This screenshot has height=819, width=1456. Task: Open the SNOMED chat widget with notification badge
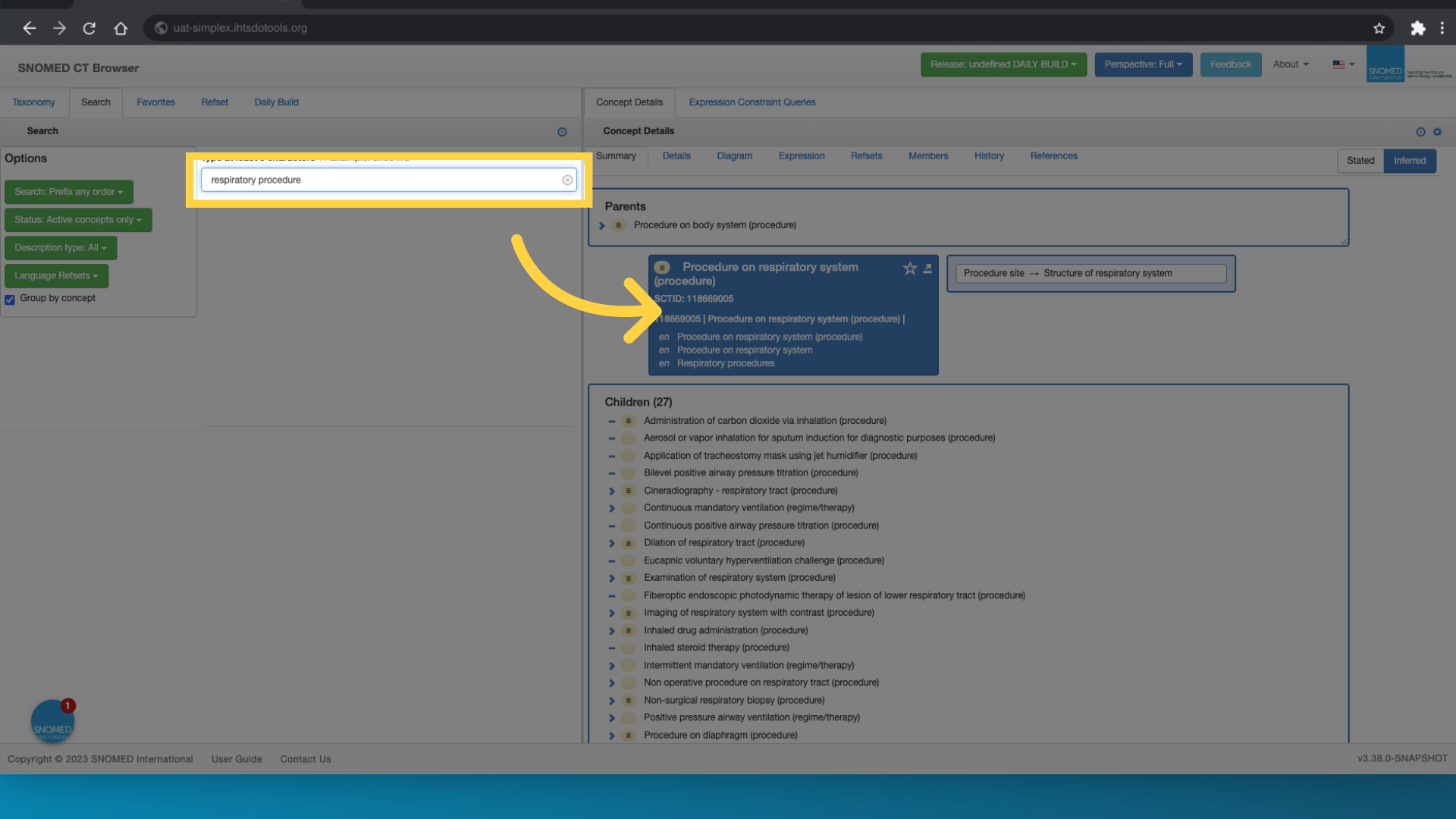point(52,721)
